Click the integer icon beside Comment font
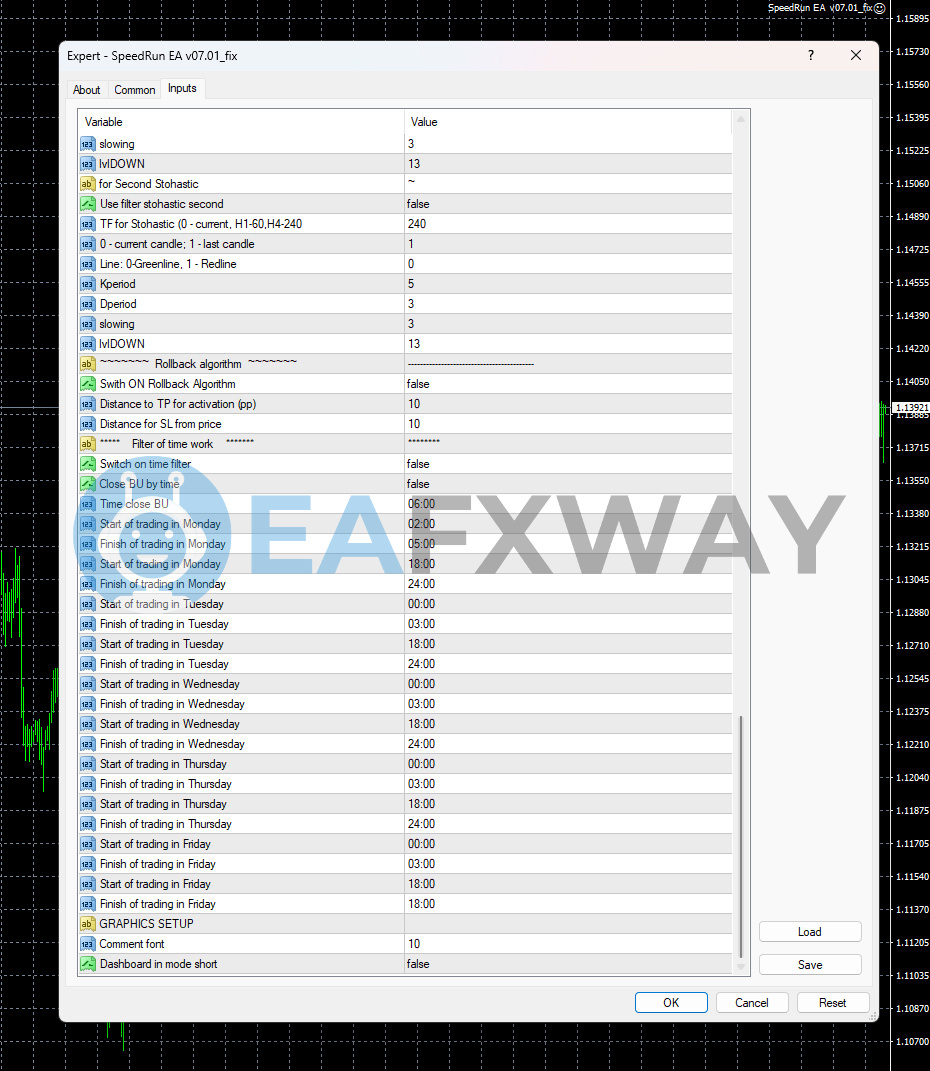Viewport: 930px width, 1071px height. [88, 944]
